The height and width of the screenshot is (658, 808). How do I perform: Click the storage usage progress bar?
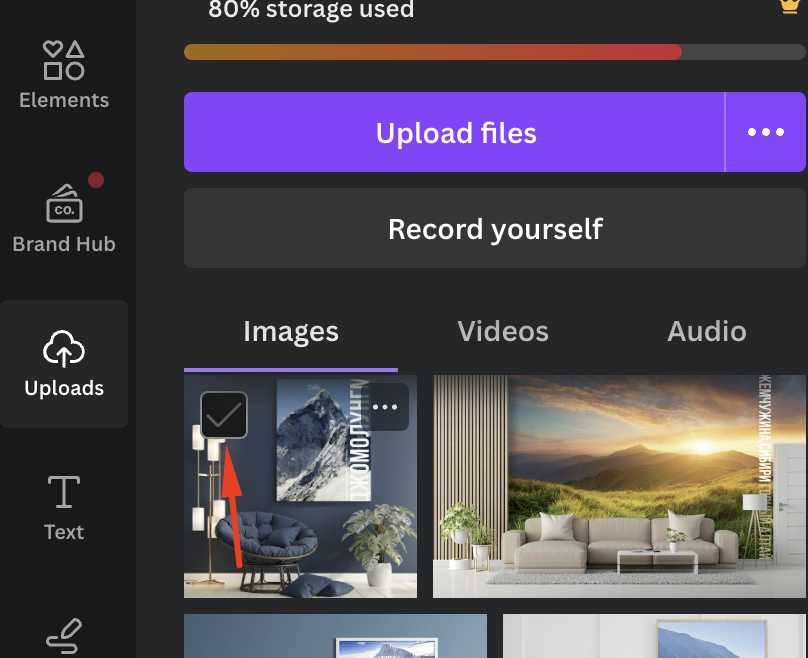[494, 51]
